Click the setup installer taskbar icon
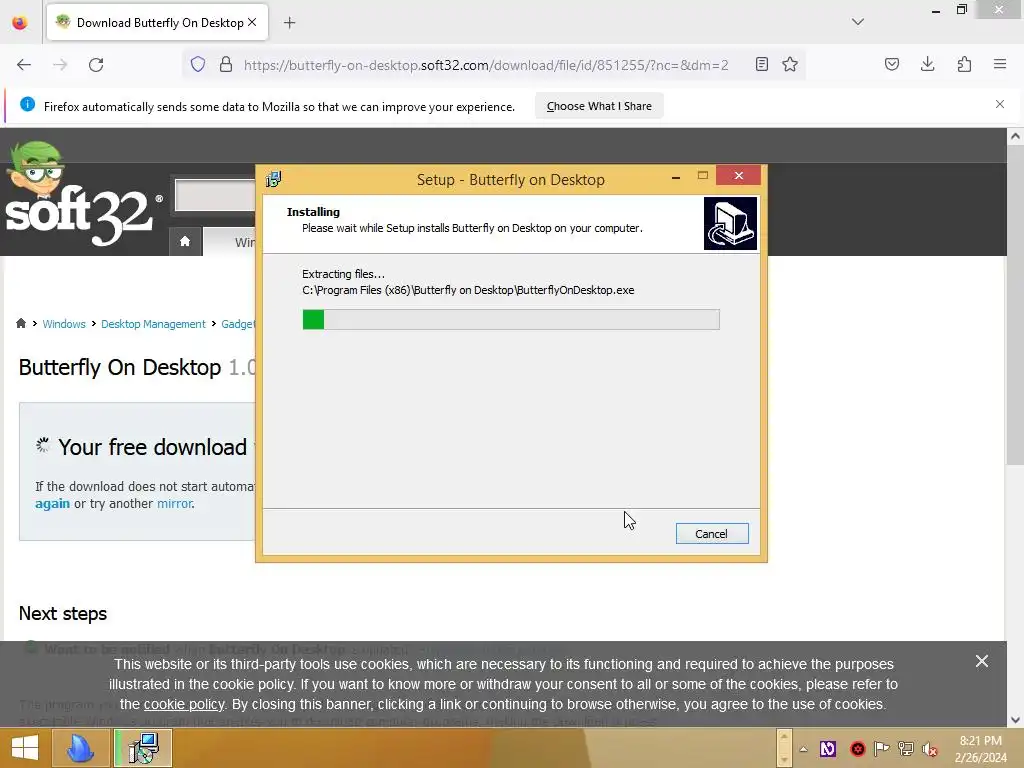Image resolution: width=1024 pixels, height=768 pixels. click(x=144, y=748)
